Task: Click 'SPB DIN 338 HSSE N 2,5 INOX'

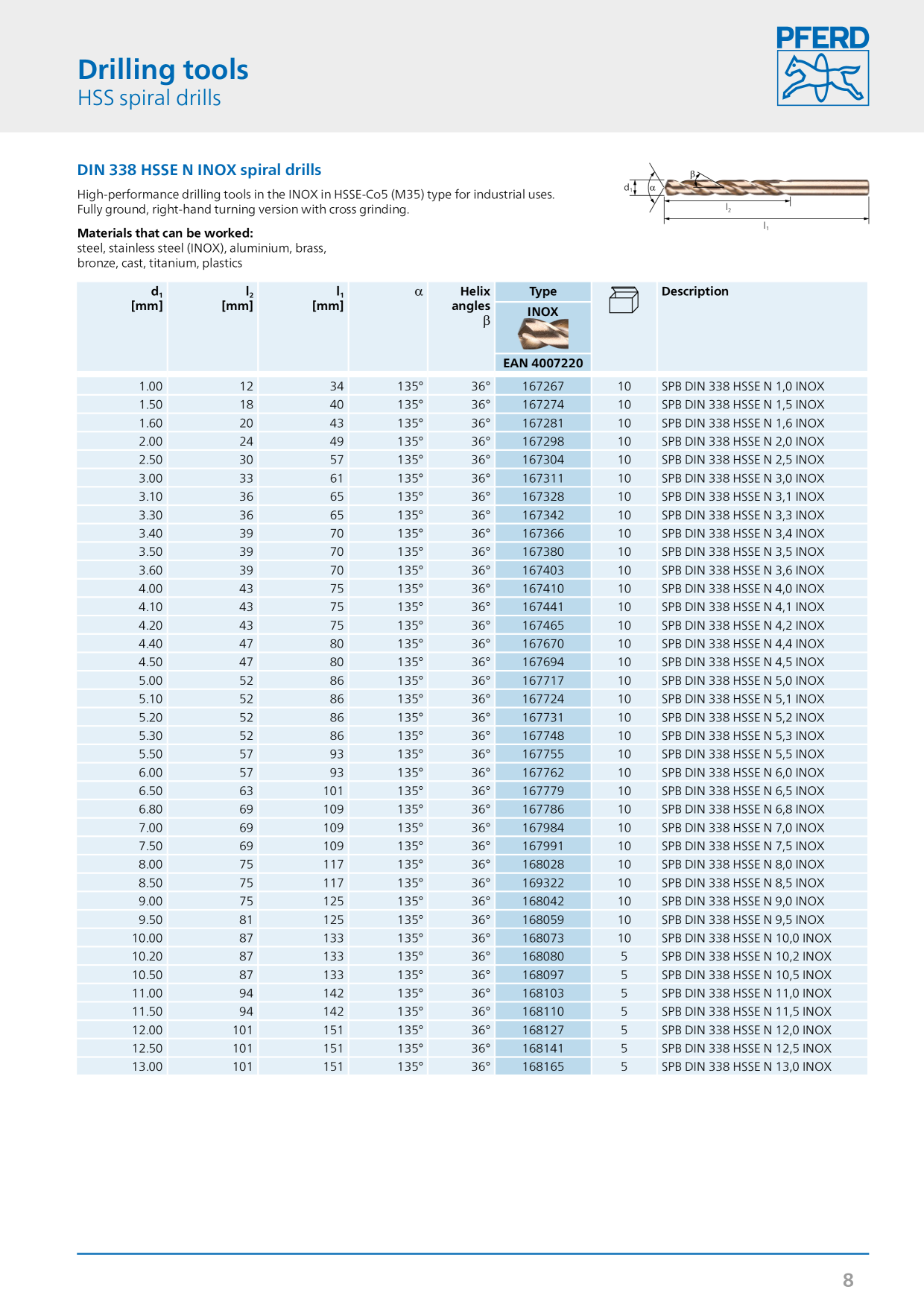Action: [x=743, y=460]
